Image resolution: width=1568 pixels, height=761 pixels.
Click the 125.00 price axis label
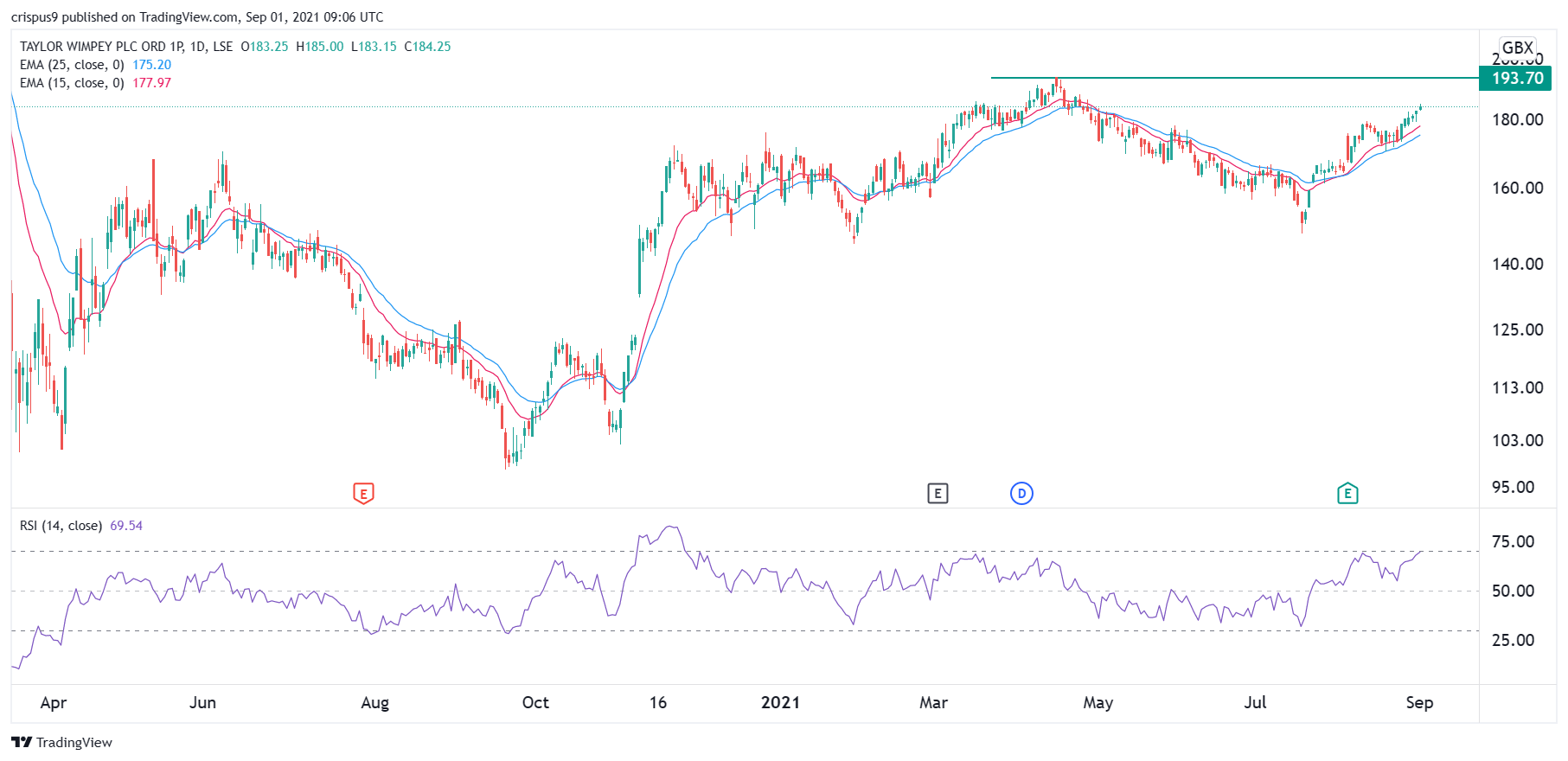click(1518, 329)
